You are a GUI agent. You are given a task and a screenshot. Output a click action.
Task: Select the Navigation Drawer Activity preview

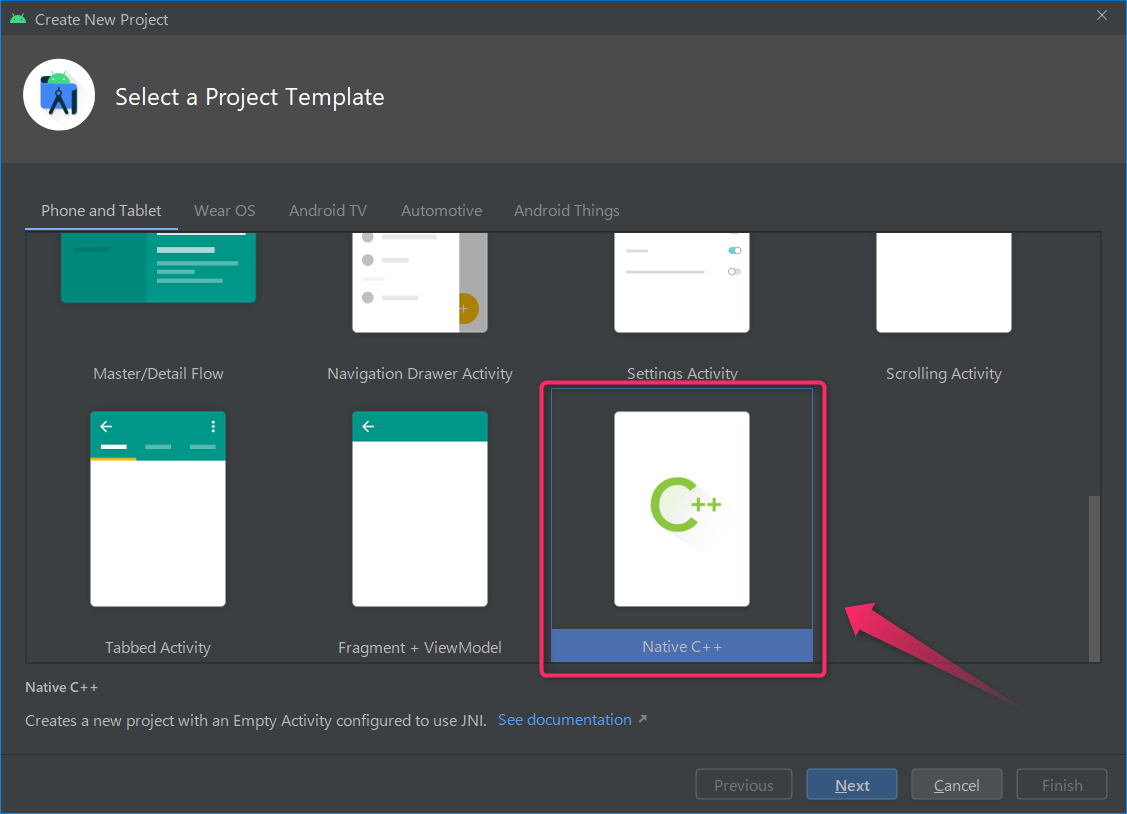pyautogui.click(x=420, y=282)
